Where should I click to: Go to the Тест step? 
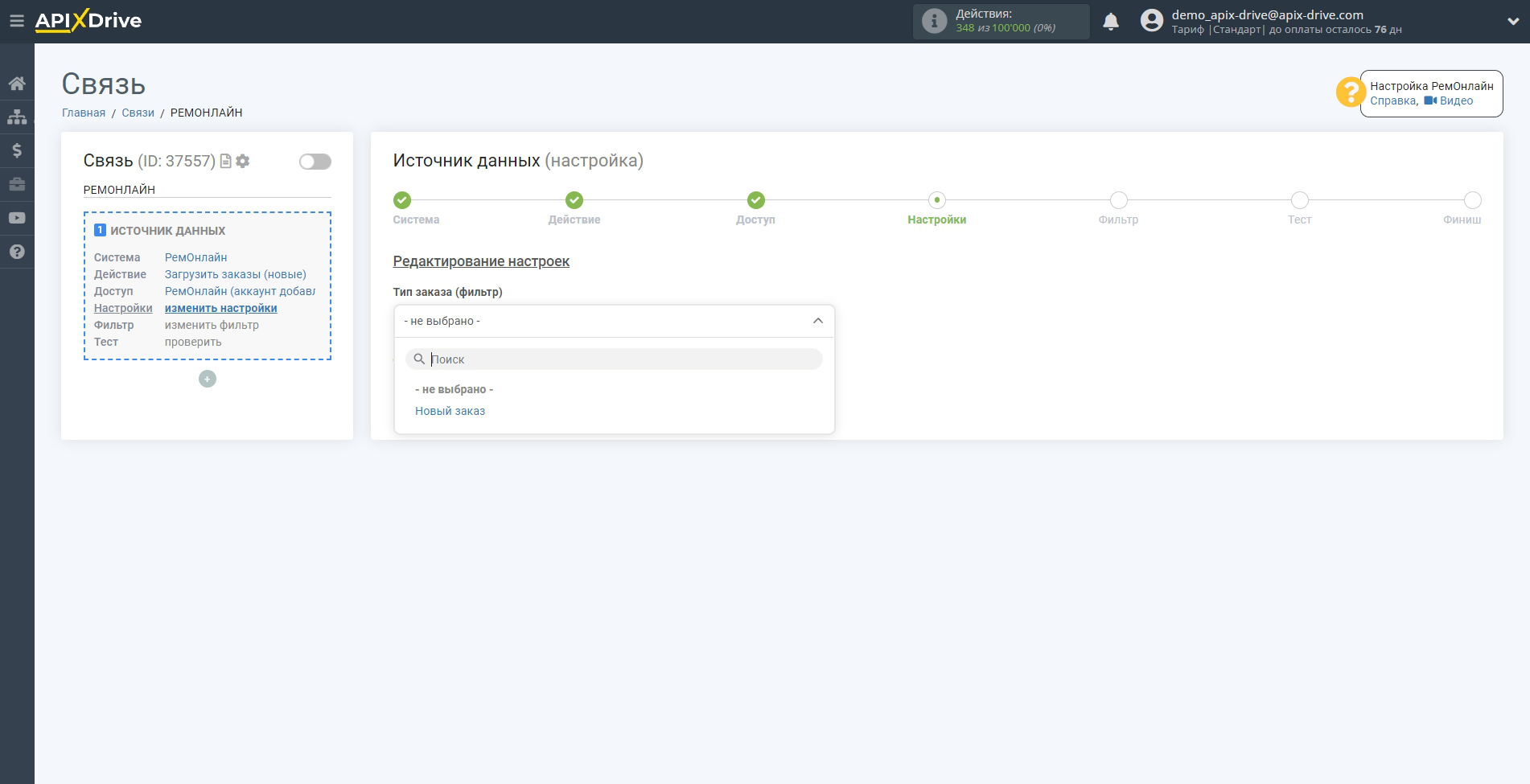click(x=1300, y=200)
